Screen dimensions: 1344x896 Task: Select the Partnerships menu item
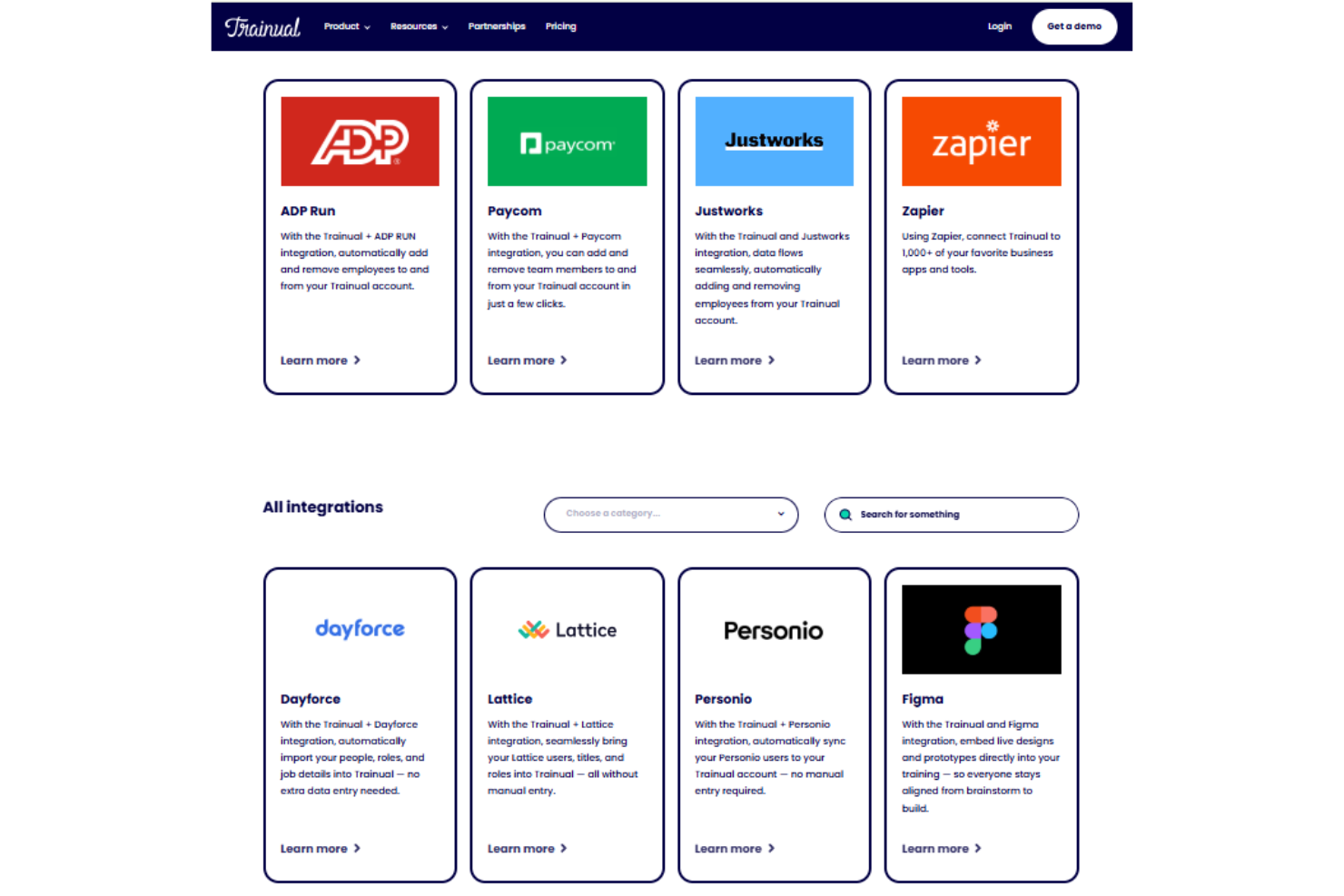497,26
